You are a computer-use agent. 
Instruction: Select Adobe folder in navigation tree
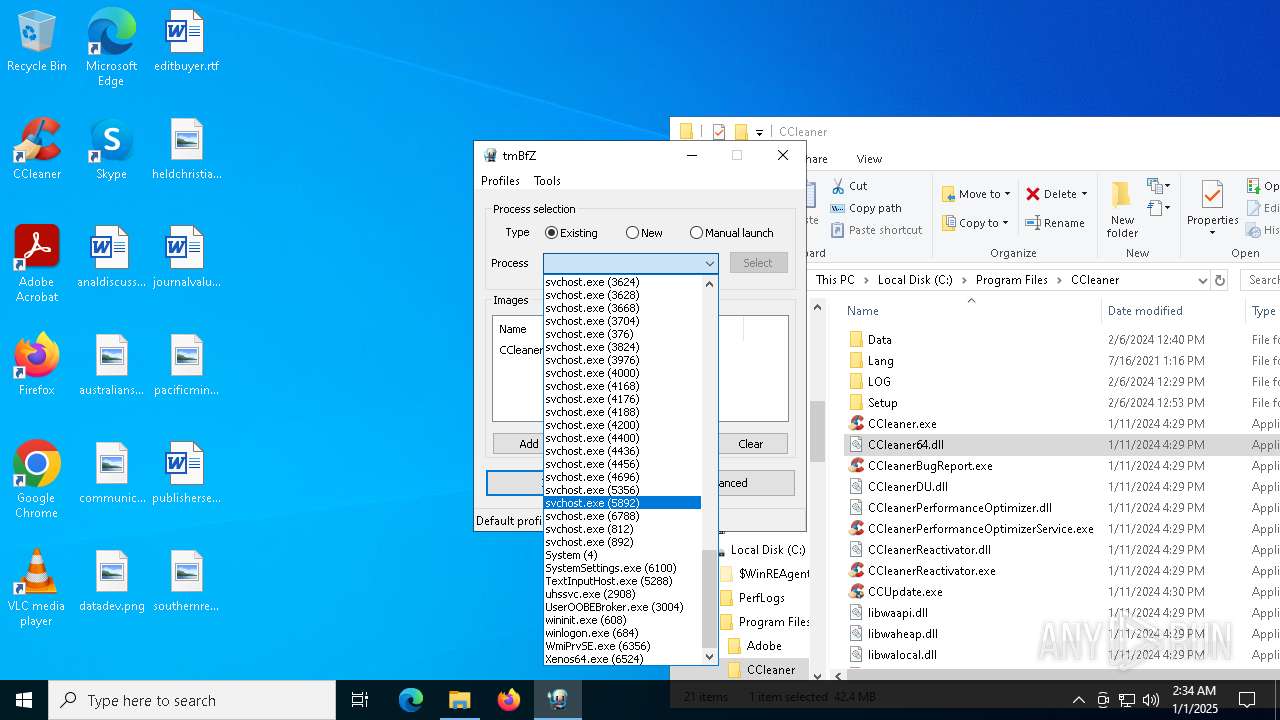[x=764, y=646]
